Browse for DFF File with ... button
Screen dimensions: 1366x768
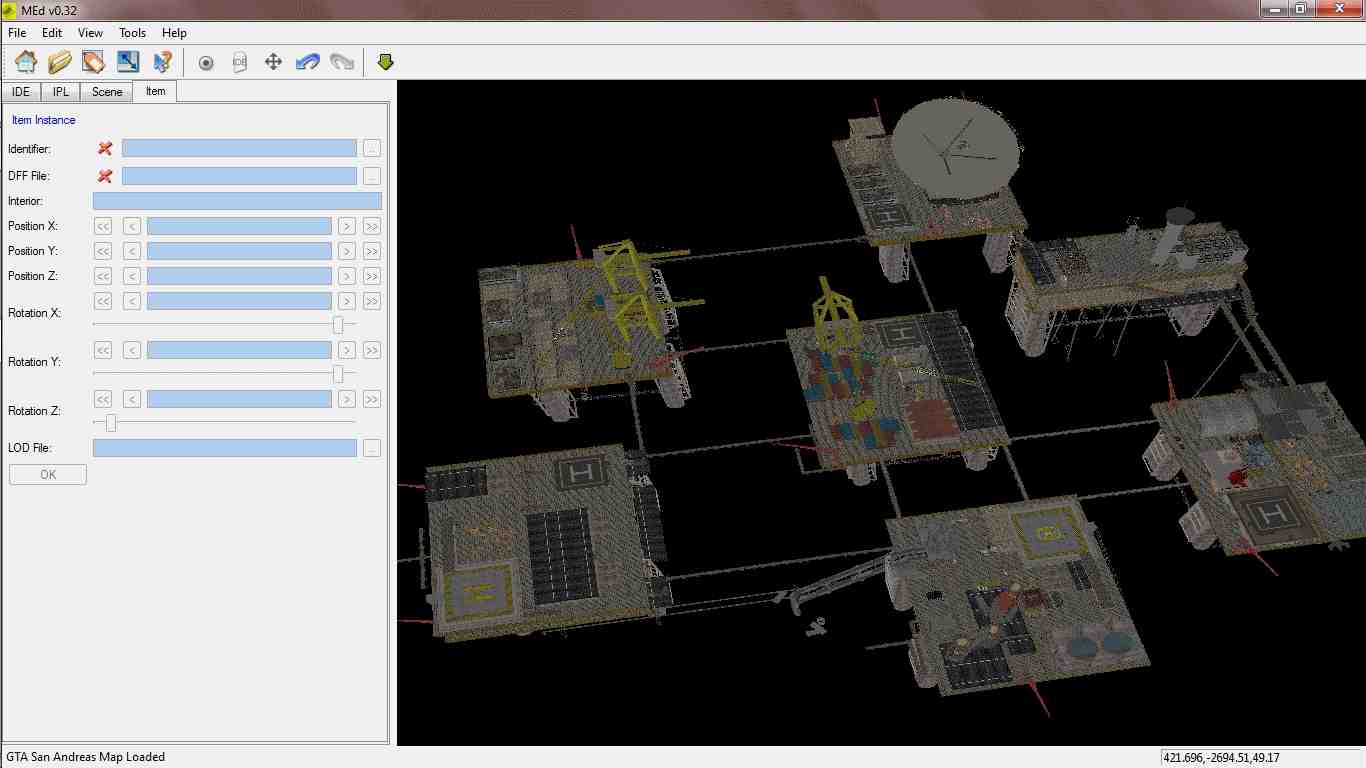[372, 176]
